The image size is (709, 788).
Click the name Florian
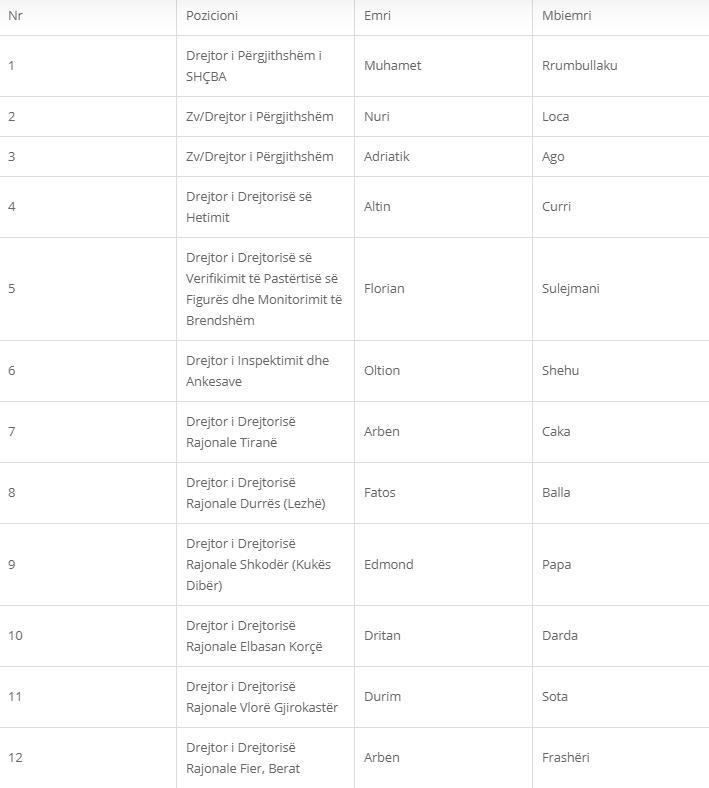click(384, 288)
